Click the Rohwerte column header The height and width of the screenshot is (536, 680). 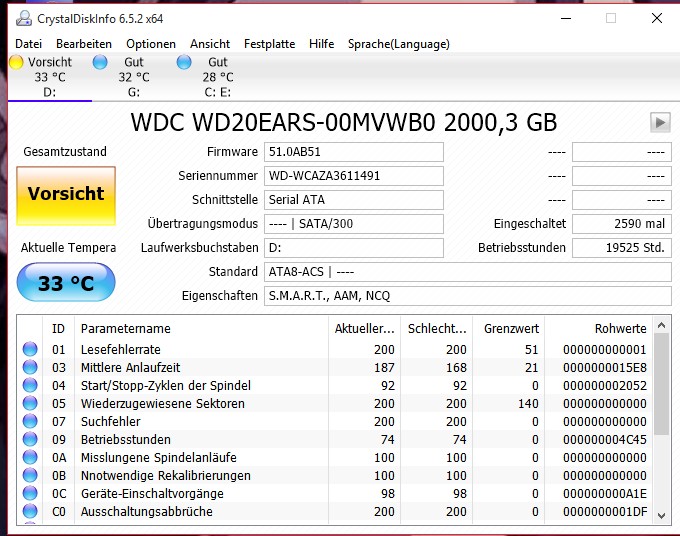599,328
